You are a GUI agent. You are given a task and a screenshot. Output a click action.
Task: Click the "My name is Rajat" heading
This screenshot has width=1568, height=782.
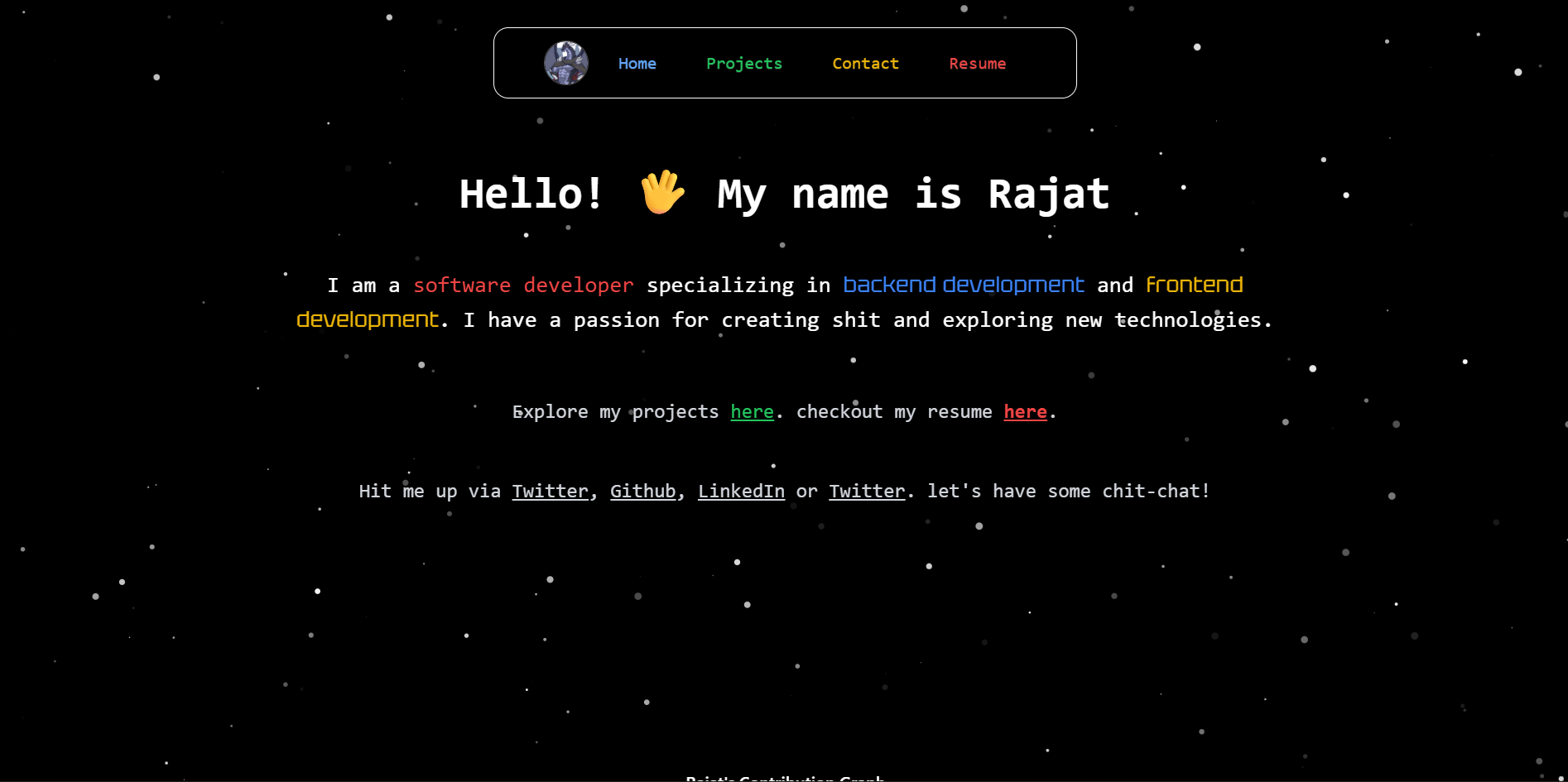click(x=913, y=194)
